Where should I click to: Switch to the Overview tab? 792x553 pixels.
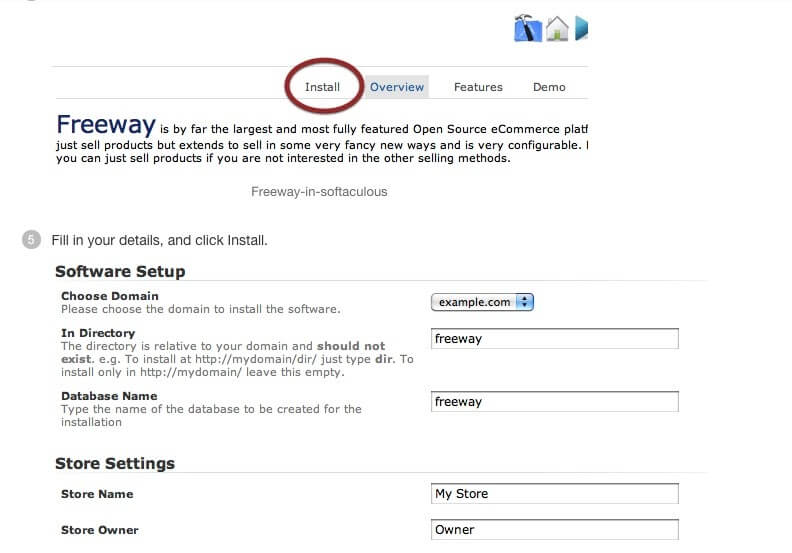pyautogui.click(x=397, y=87)
